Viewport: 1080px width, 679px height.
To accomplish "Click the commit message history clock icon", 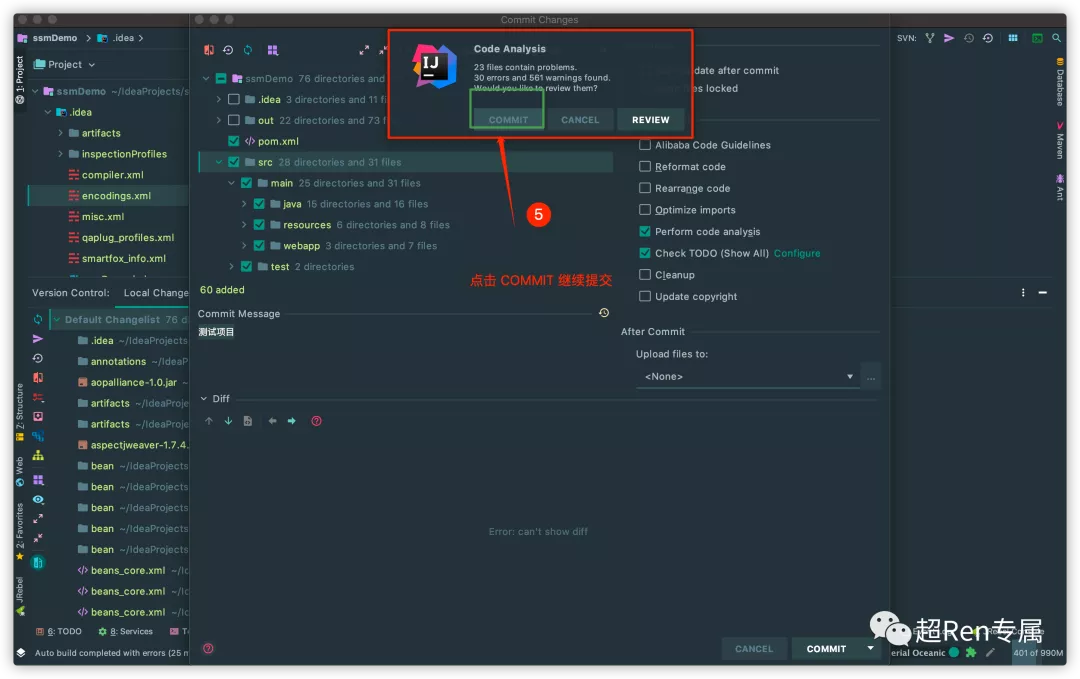I will (x=604, y=313).
